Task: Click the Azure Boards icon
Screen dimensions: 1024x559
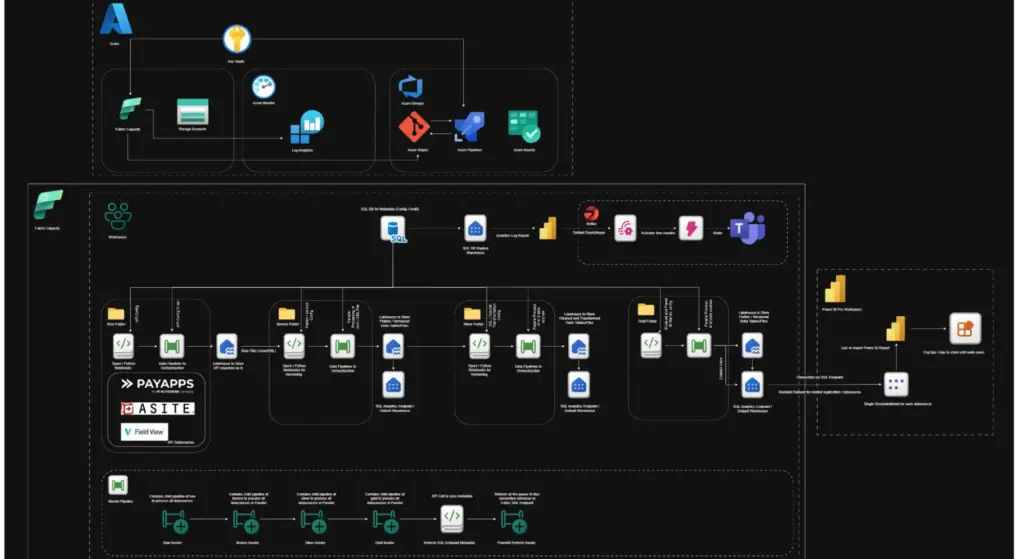Action: coord(523,126)
